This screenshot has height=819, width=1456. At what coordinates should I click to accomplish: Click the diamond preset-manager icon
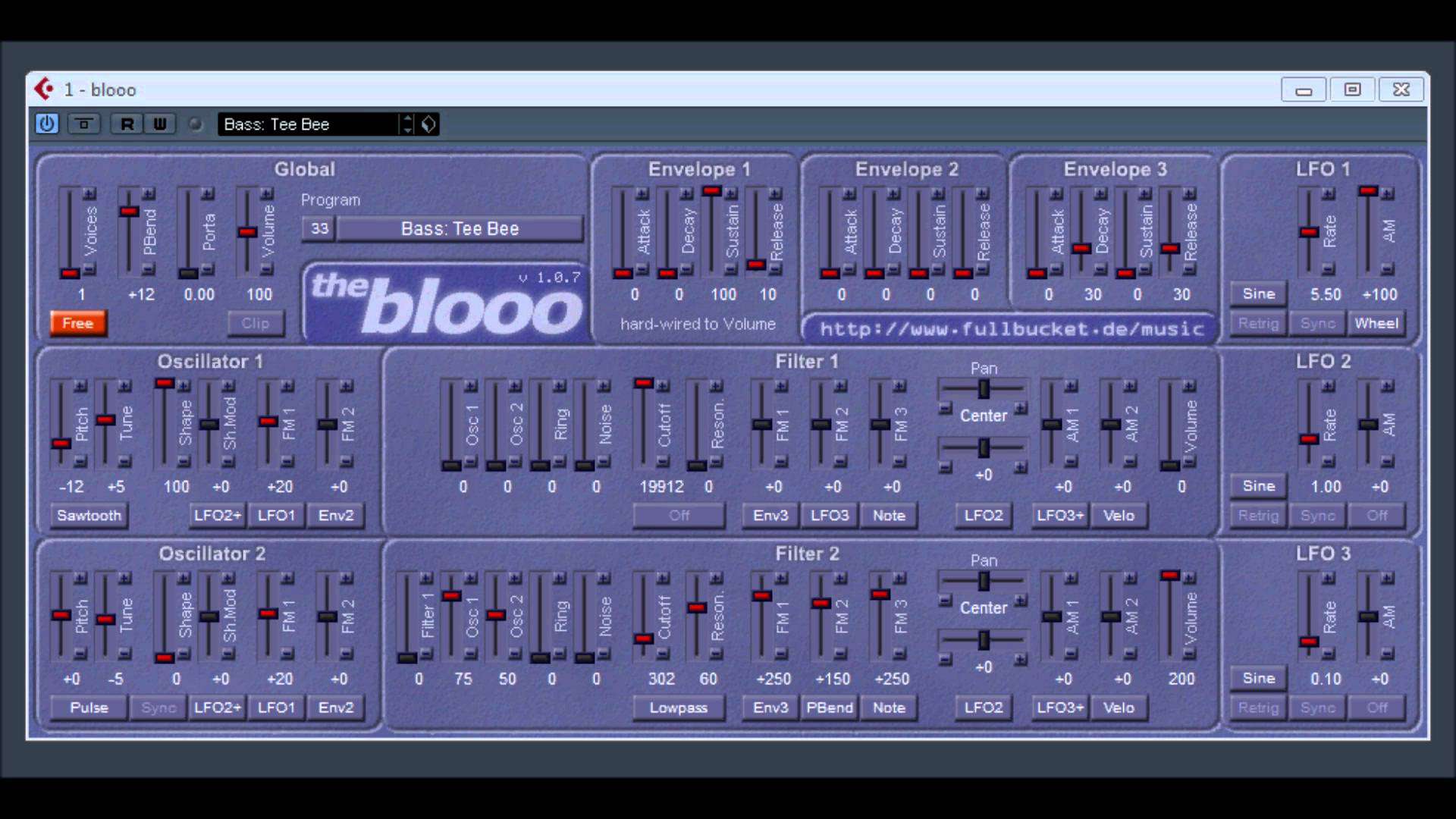(x=428, y=124)
